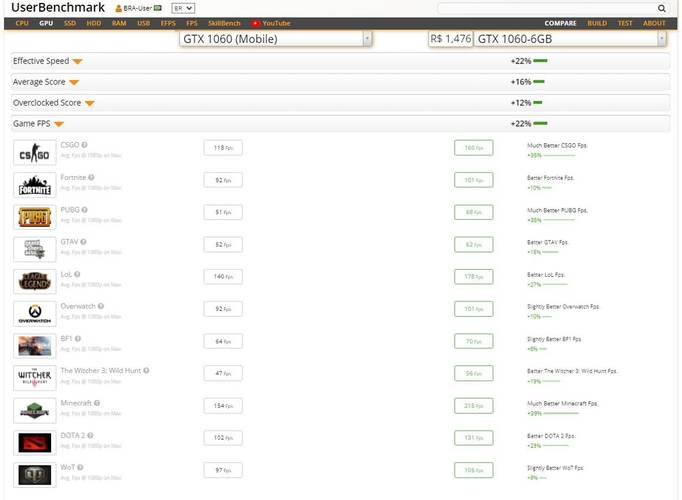The width and height of the screenshot is (682, 500).
Task: Click the Average Score +16% bar
Action: click(x=539, y=82)
